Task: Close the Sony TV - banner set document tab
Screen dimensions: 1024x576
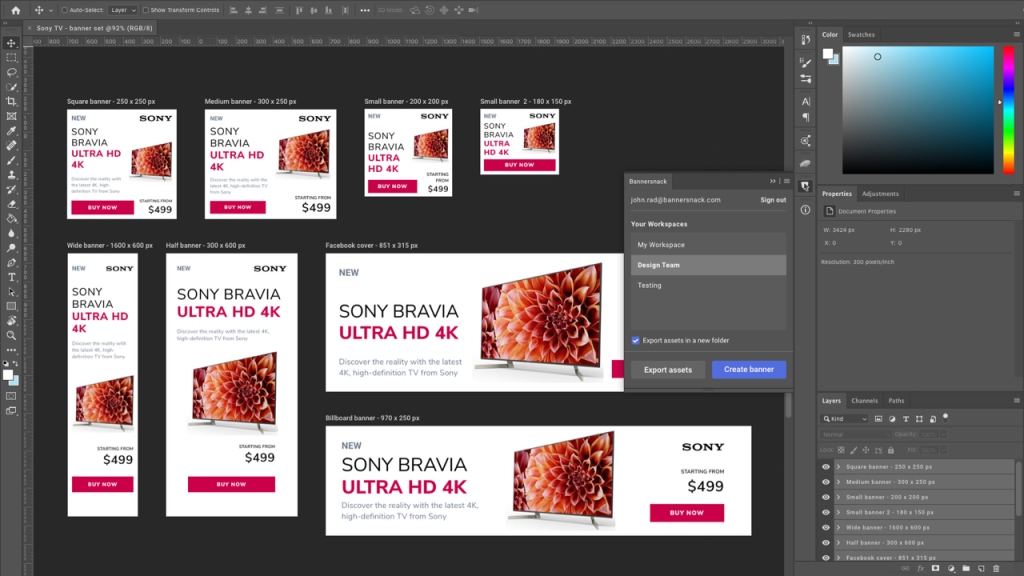Action: [29, 28]
